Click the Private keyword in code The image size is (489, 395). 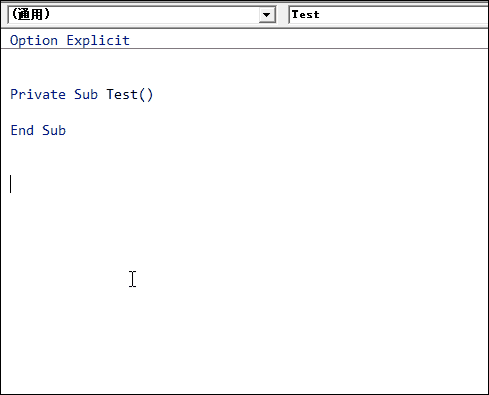pyautogui.click(x=38, y=94)
